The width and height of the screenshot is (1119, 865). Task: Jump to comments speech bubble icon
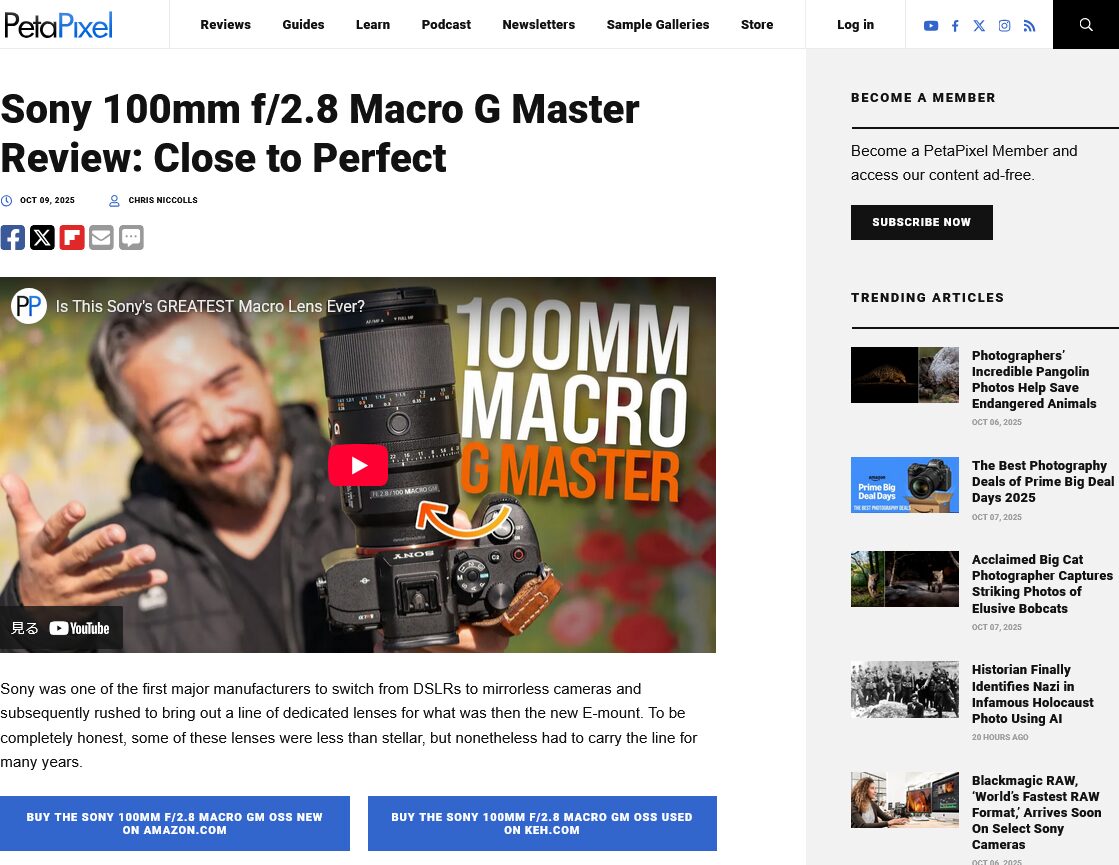(131, 238)
